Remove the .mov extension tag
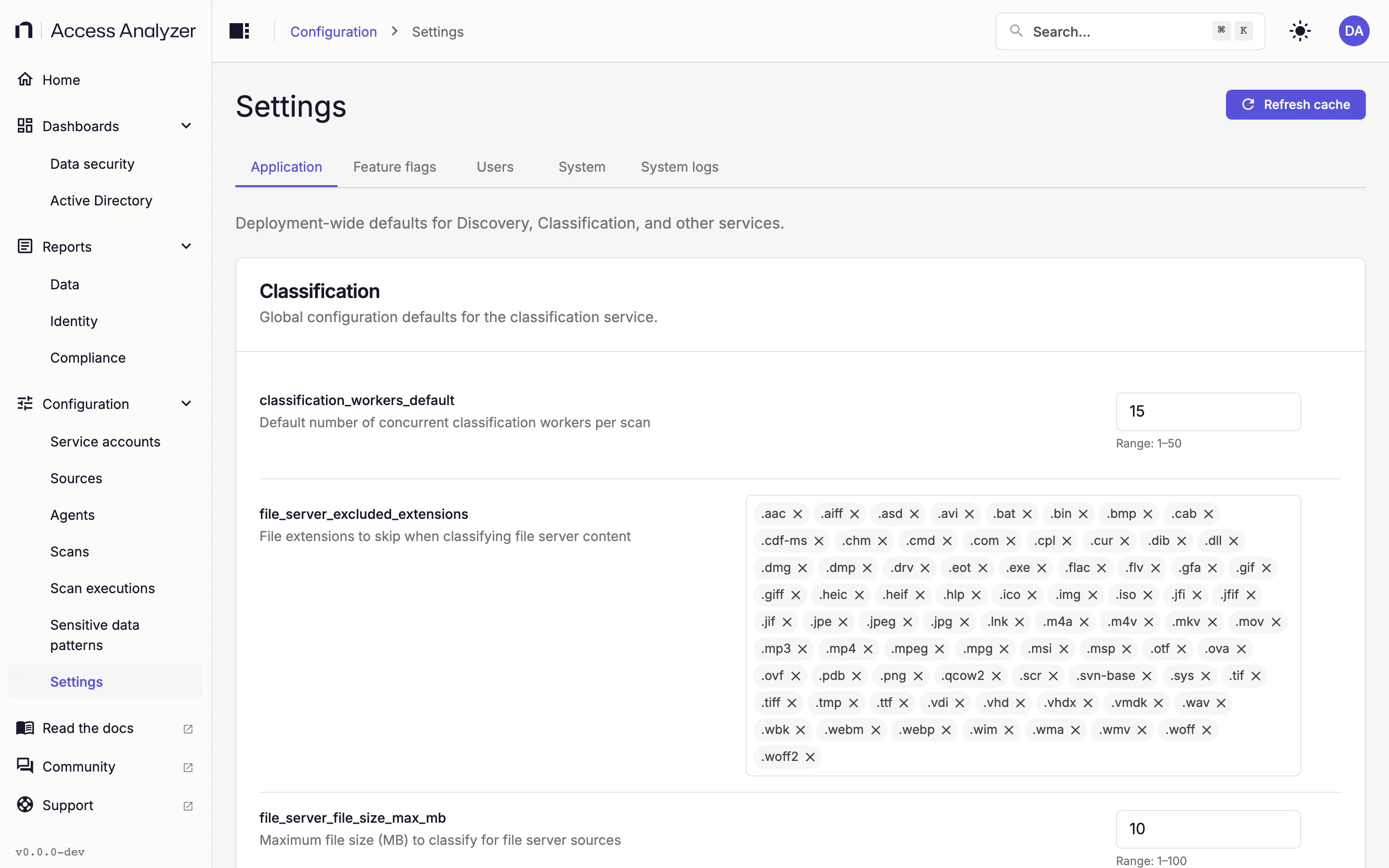1389x868 pixels. click(x=1276, y=622)
